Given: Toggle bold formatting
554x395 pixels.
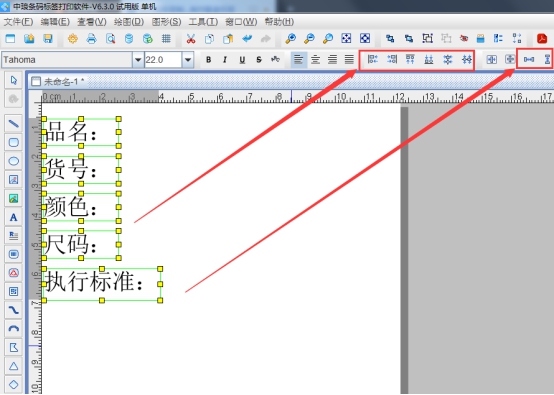Looking at the screenshot, I should point(208,60).
